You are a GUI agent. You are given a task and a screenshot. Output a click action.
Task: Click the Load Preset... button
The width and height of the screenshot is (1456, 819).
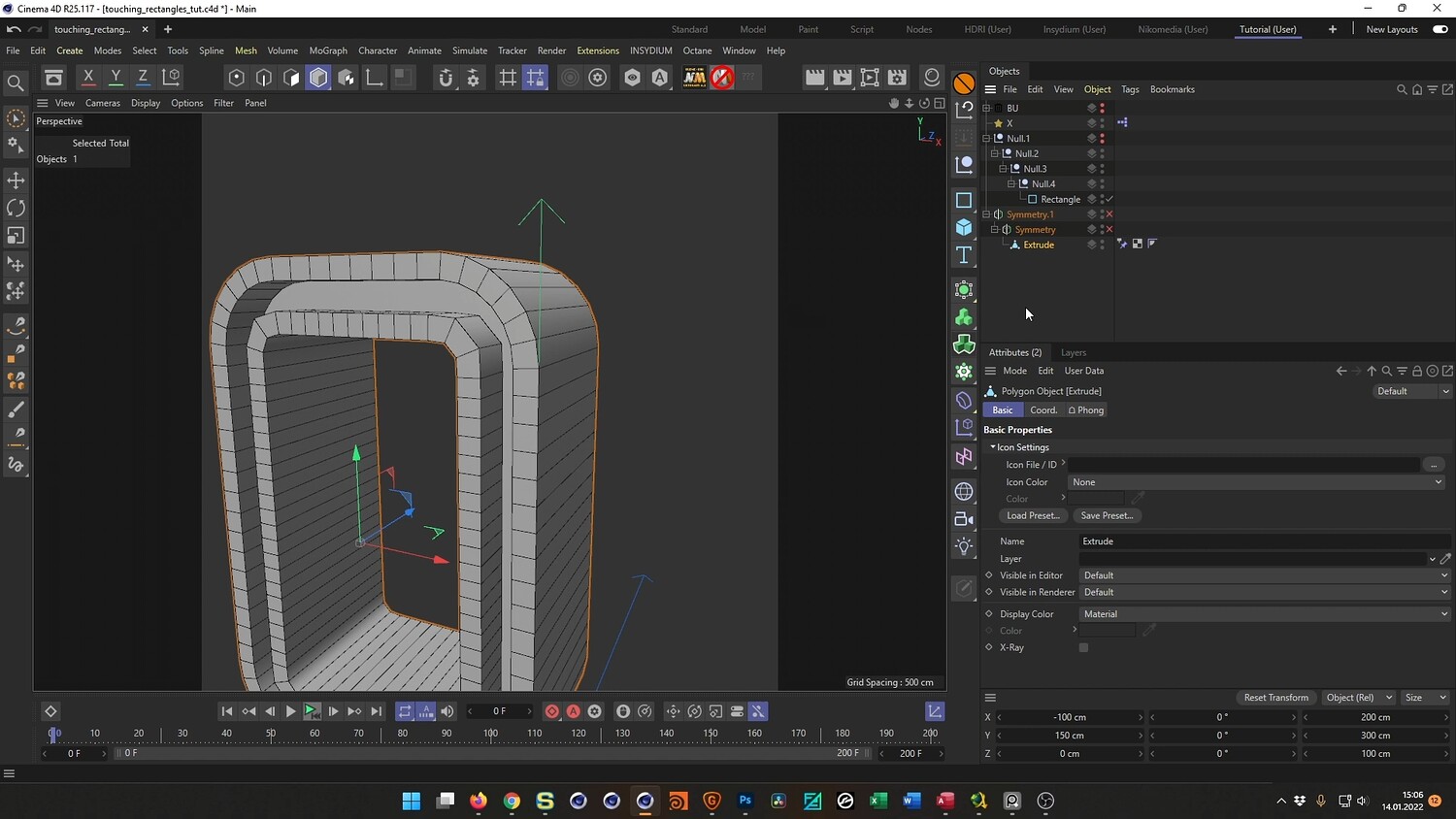point(1033,516)
